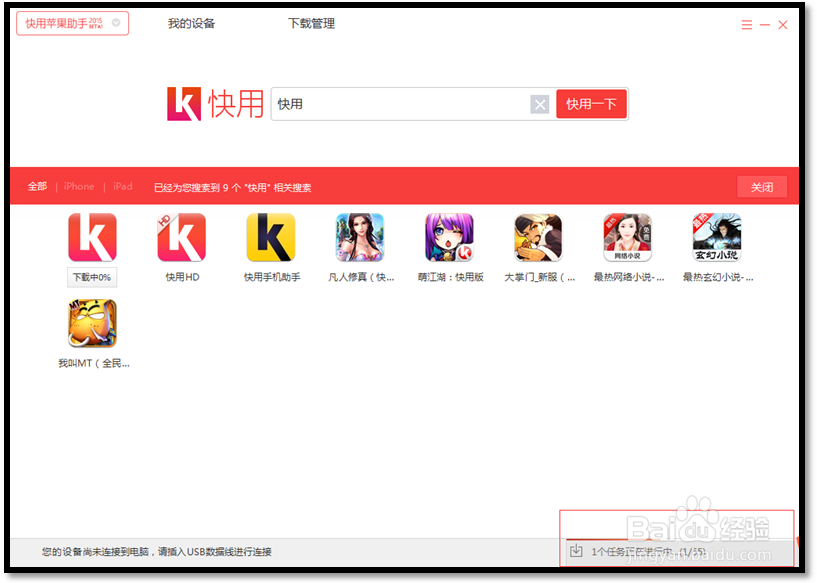Screen dimensions: 817x583
Task: Clear the search field with the X
Action: tap(540, 104)
